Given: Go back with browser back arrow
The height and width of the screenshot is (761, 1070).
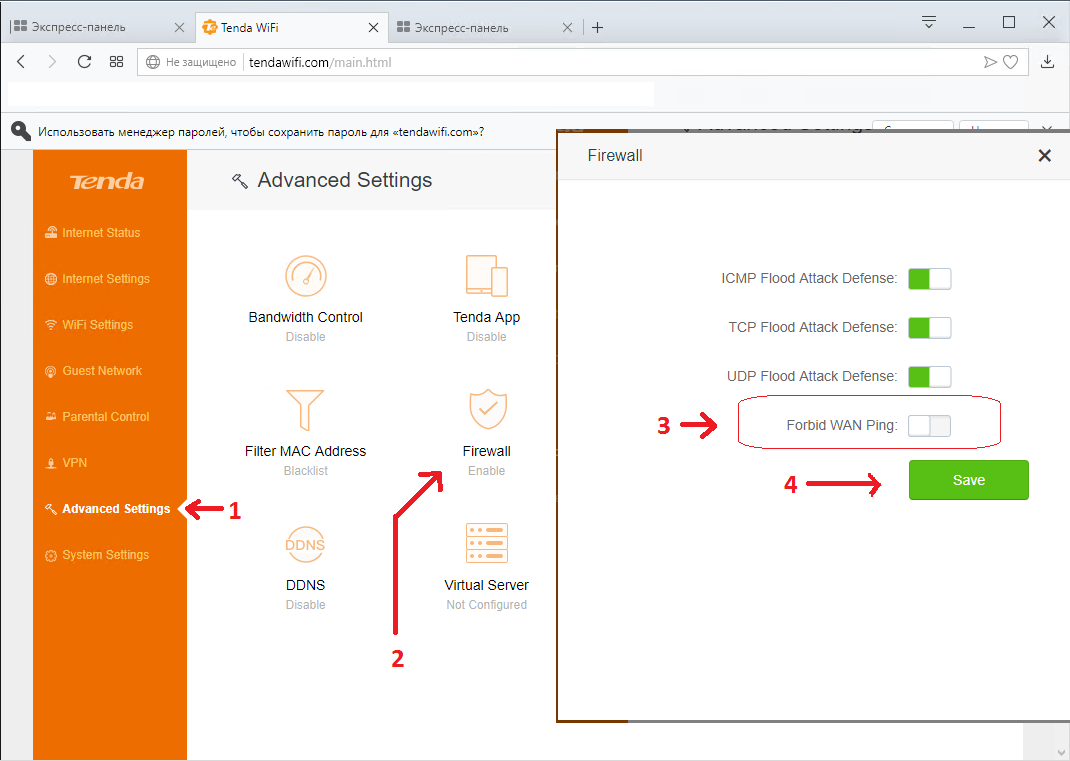Looking at the screenshot, I should click(x=21, y=62).
